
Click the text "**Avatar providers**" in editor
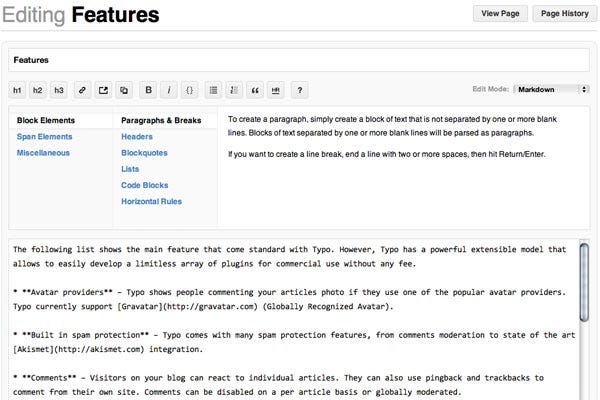[67, 292]
